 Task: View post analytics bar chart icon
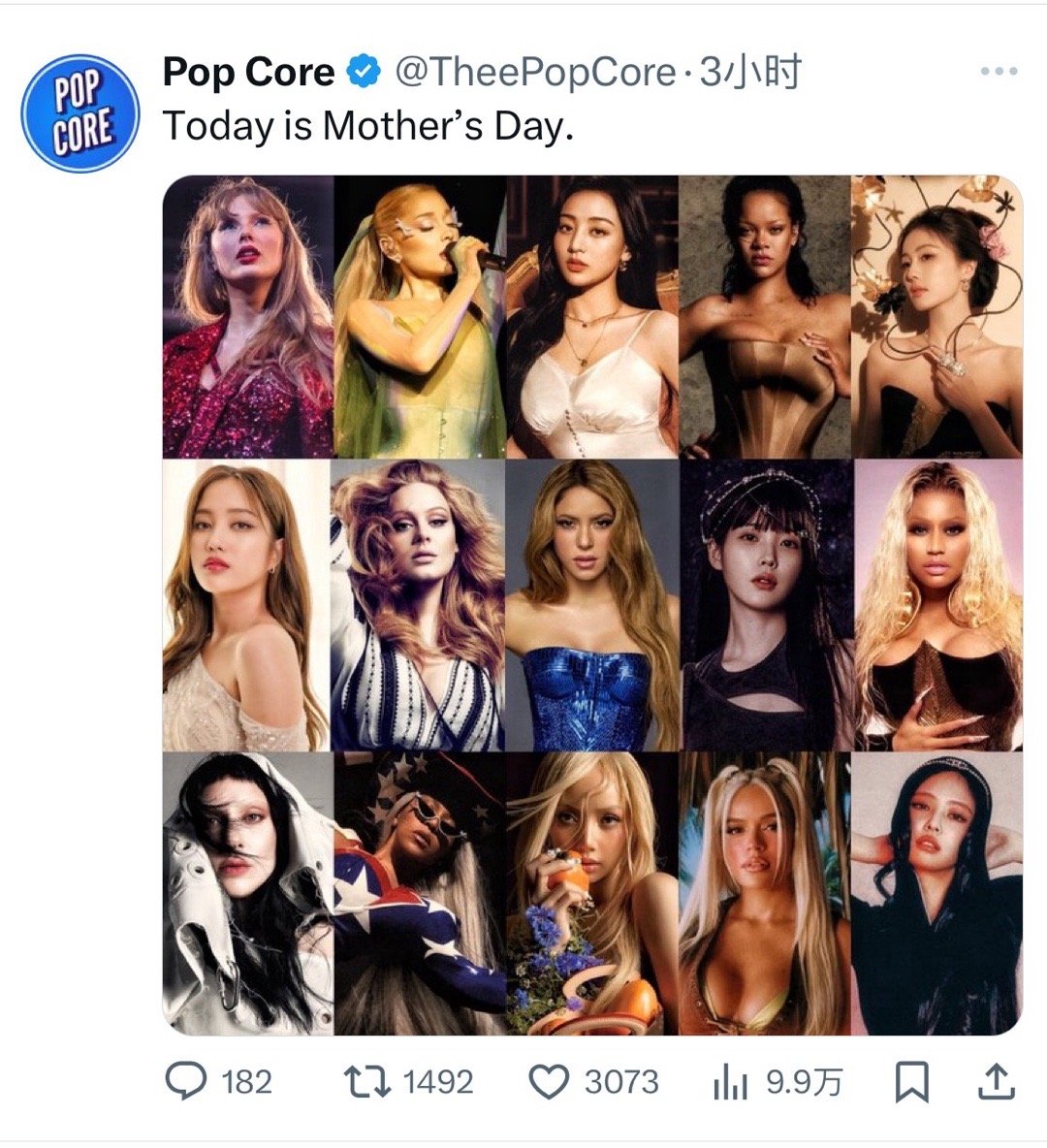tap(730, 1082)
